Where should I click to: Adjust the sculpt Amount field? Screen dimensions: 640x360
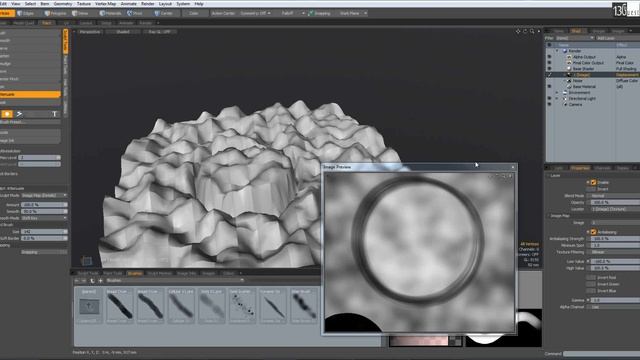point(44,205)
